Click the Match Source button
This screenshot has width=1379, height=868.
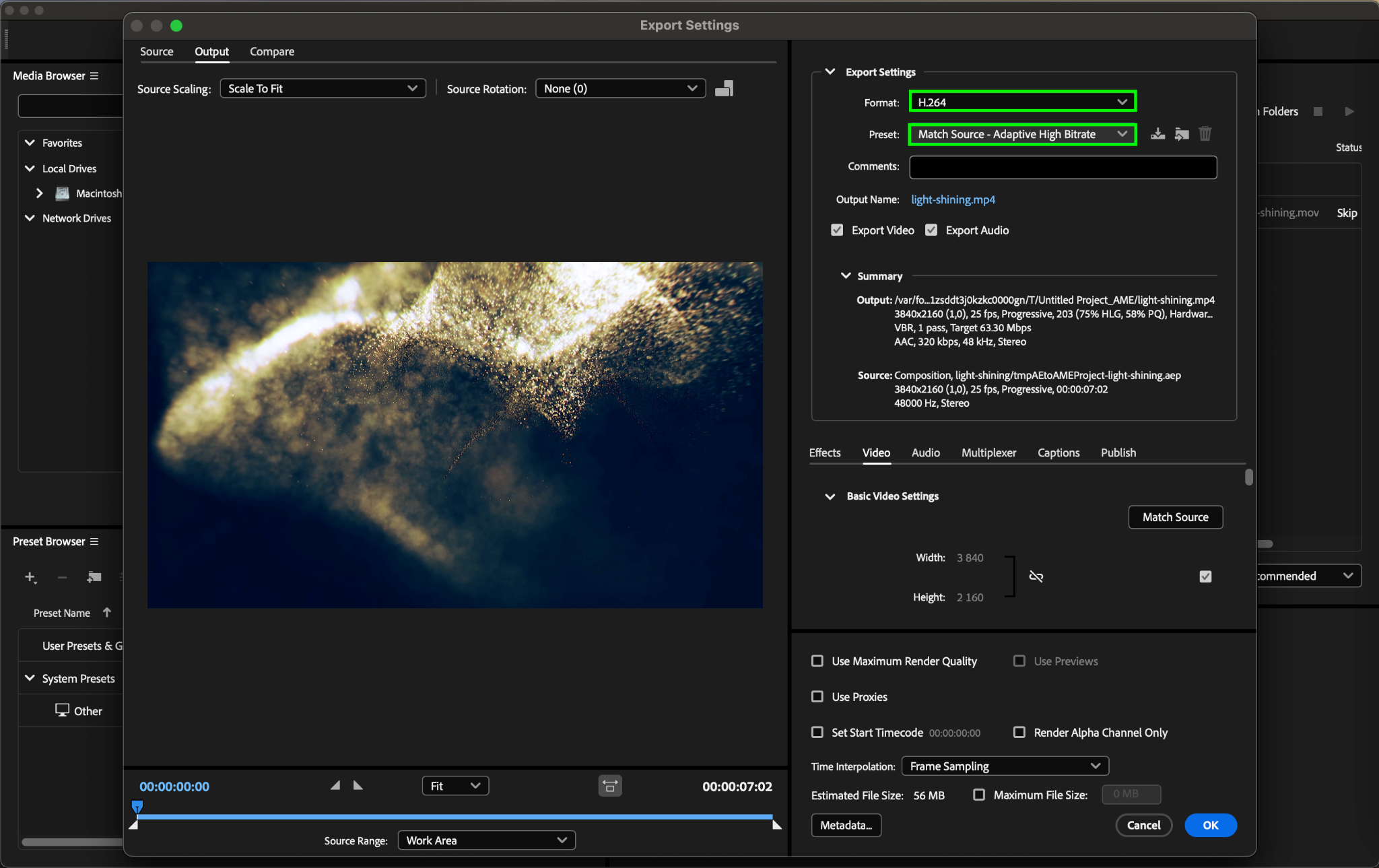tap(1175, 517)
